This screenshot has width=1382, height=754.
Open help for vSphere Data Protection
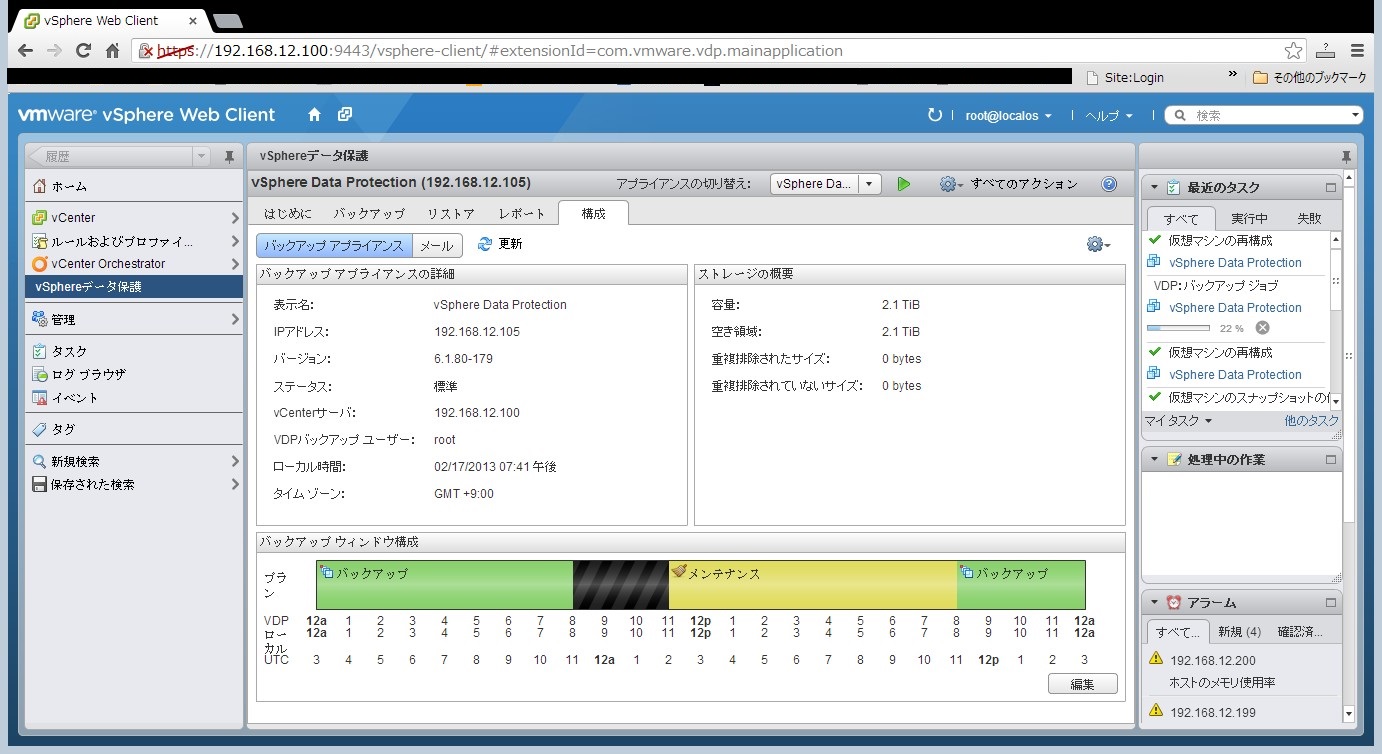click(1108, 184)
